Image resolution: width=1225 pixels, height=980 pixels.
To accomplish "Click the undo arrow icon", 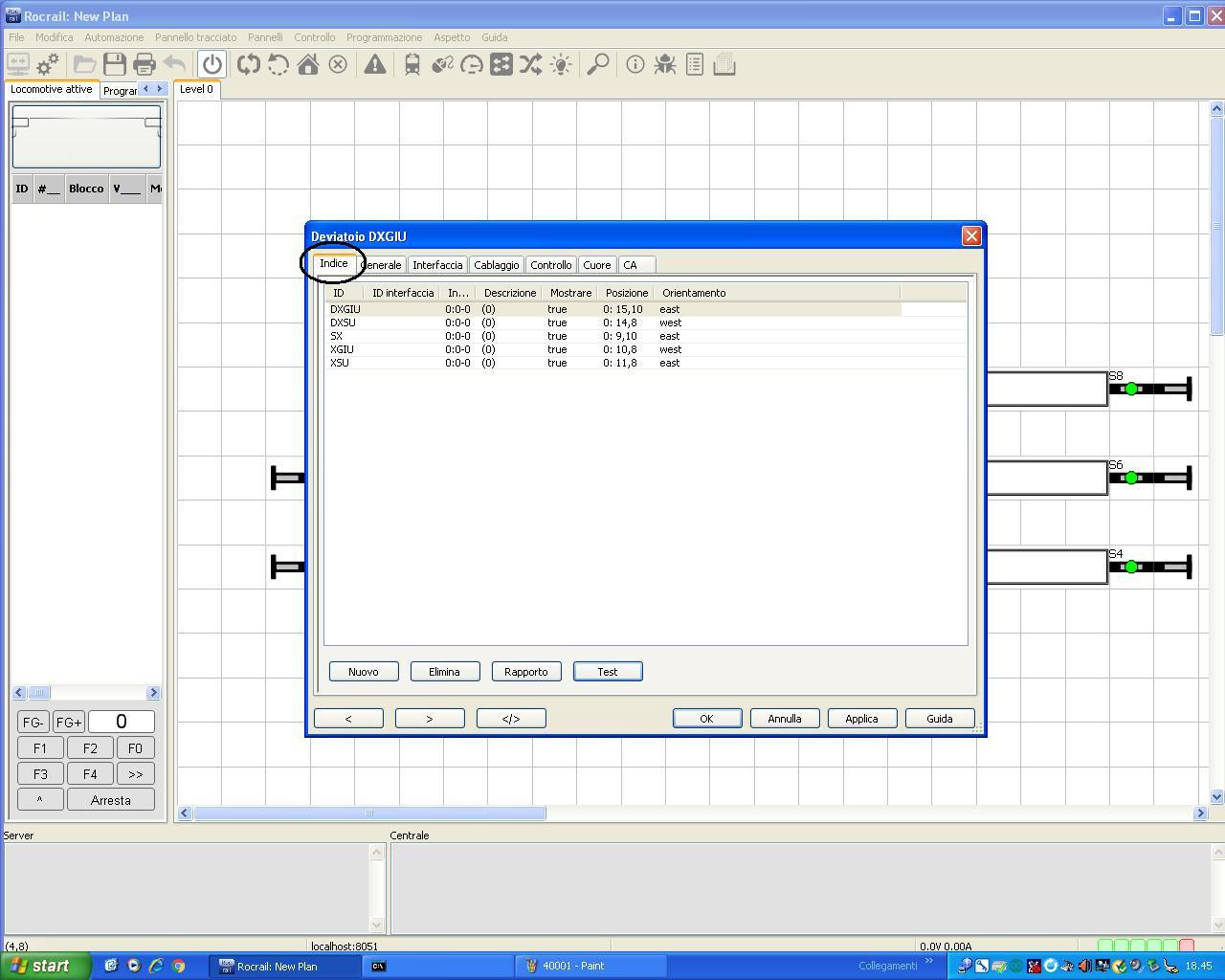I will [x=174, y=65].
